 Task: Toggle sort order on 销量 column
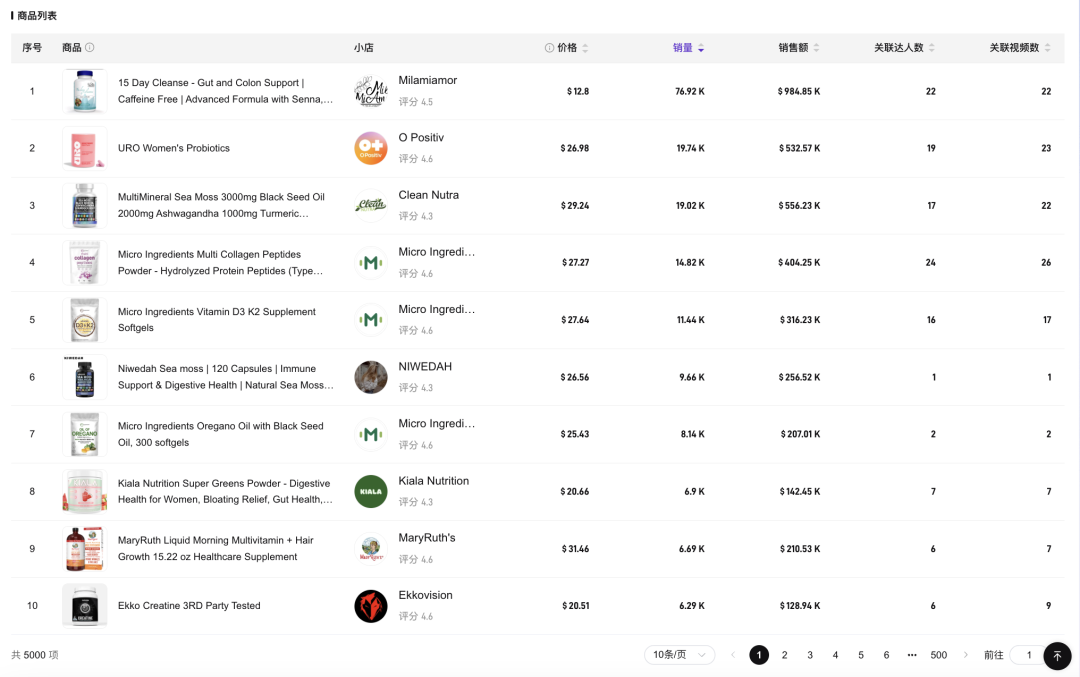[x=700, y=48]
